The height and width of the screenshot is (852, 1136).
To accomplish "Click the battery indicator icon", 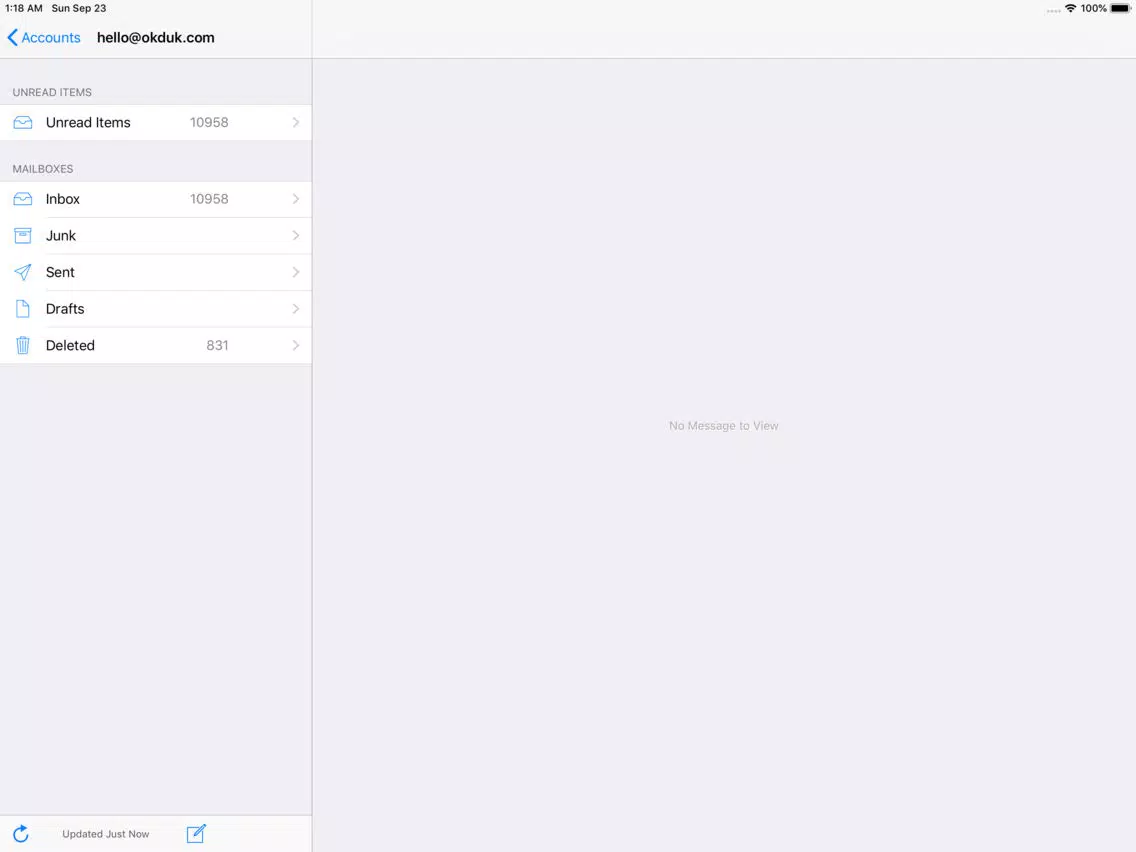I will (x=1121, y=9).
